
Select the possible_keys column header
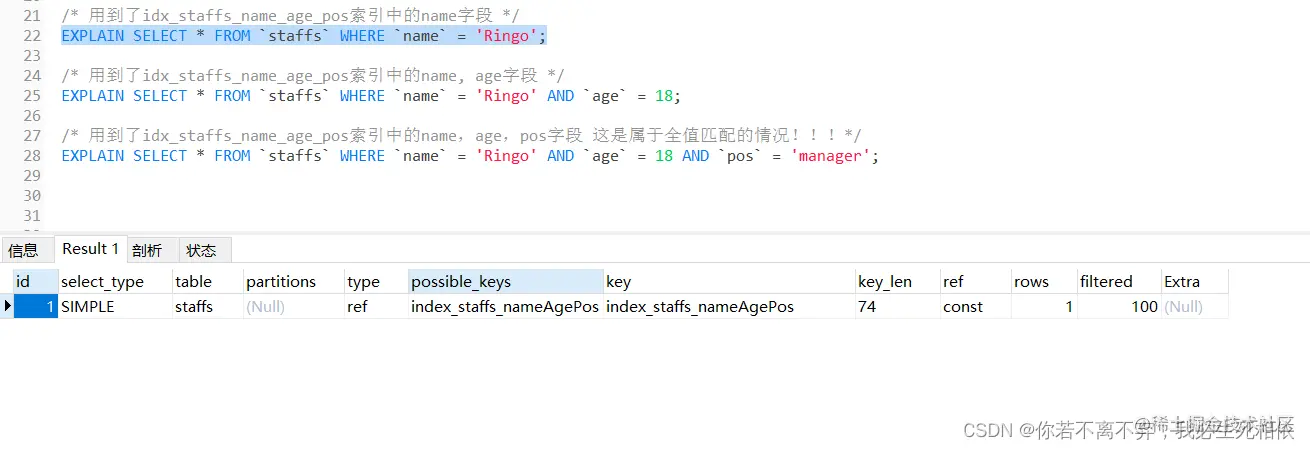coord(506,281)
